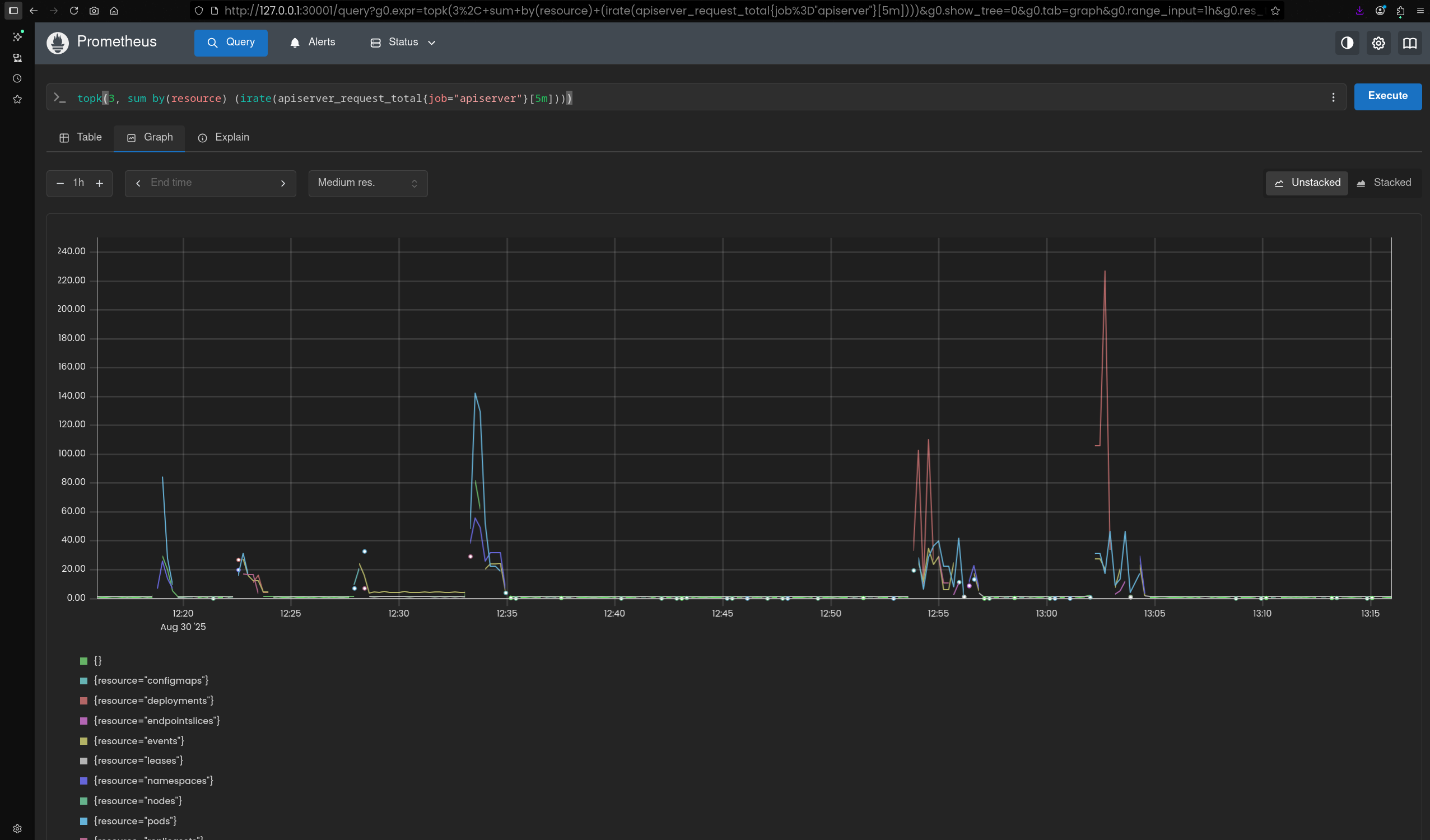Screen dimensions: 1430x840
Task: Open the query options three-dot menu
Action: (x=1333, y=97)
